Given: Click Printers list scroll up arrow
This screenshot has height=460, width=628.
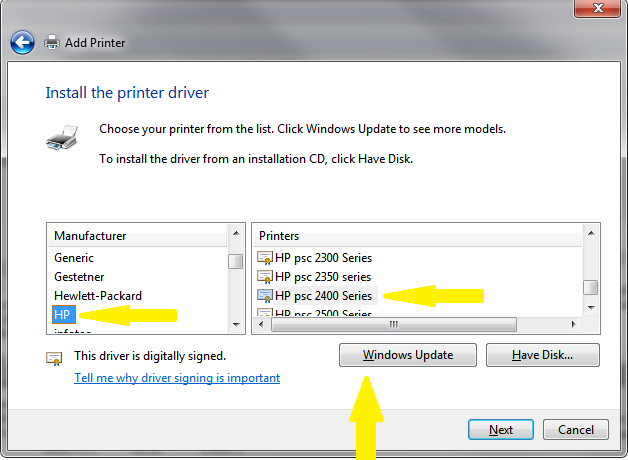Looking at the screenshot, I should (x=591, y=233).
